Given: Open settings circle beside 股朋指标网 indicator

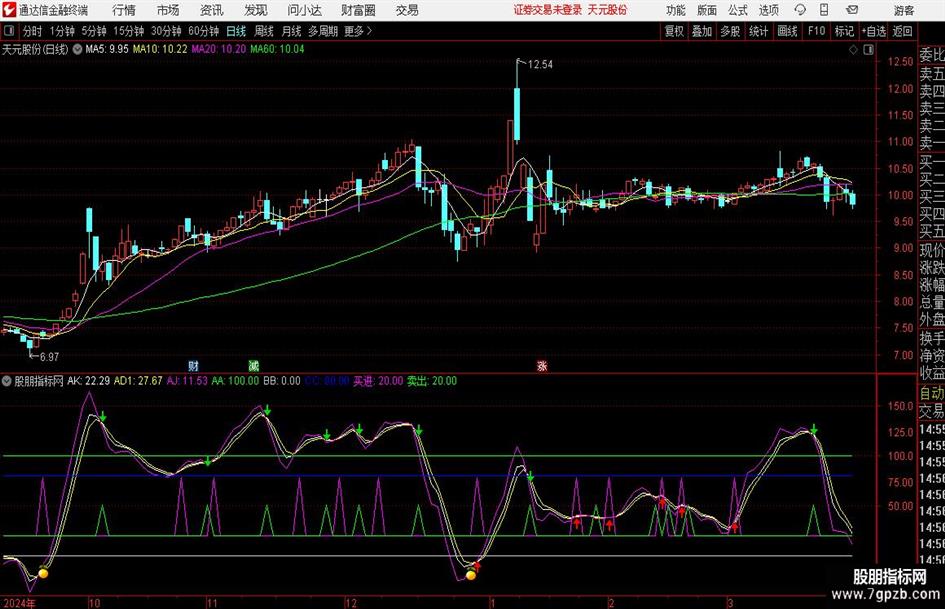Looking at the screenshot, I should pos(7,381).
